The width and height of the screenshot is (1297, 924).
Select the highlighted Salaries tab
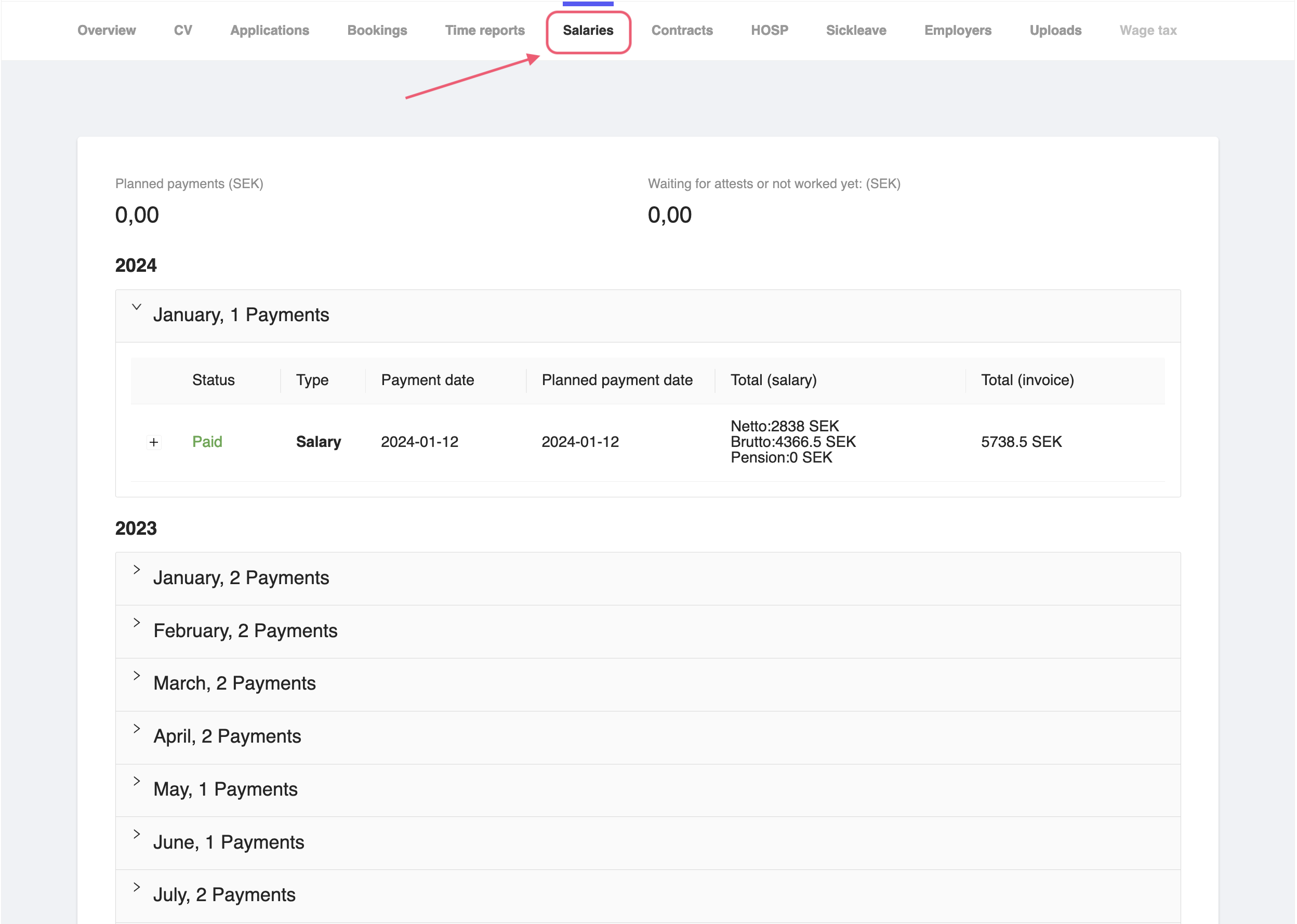click(x=588, y=30)
